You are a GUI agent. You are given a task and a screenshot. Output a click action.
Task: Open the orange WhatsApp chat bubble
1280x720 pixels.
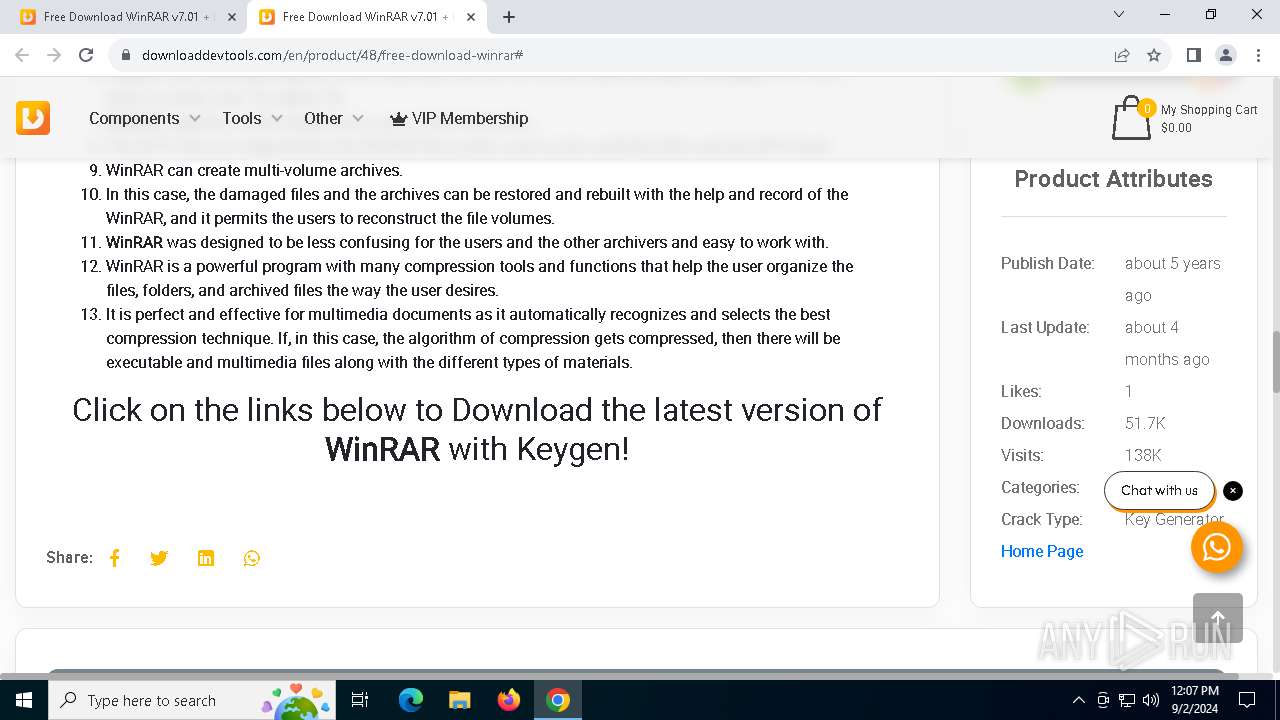1217,547
